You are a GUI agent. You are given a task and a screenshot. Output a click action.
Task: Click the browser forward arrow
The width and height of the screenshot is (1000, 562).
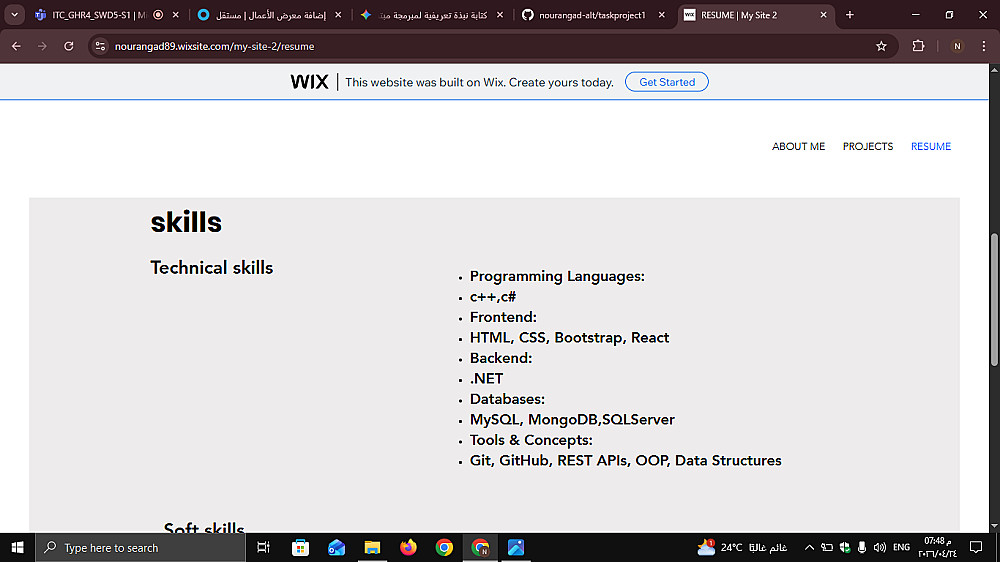click(42, 46)
